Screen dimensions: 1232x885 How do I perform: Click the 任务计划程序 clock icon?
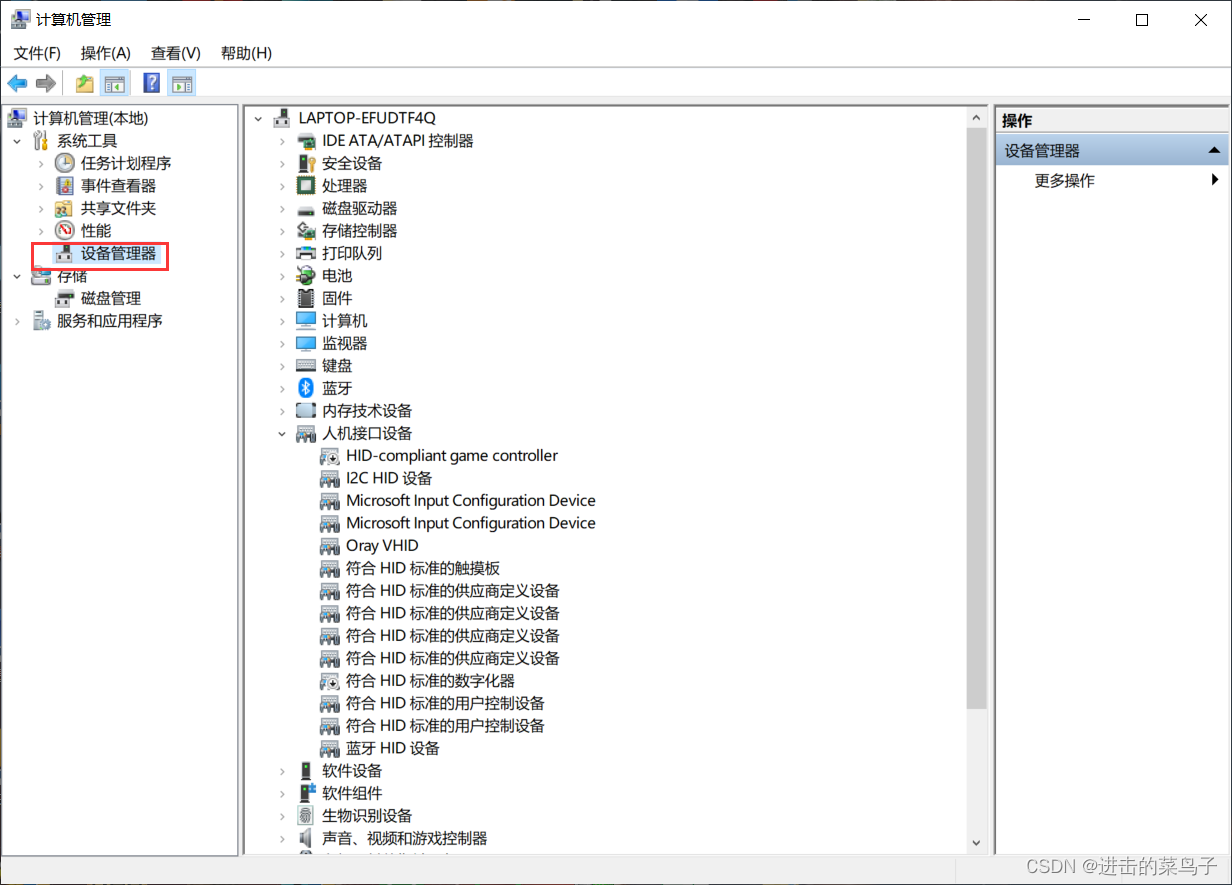coord(64,163)
